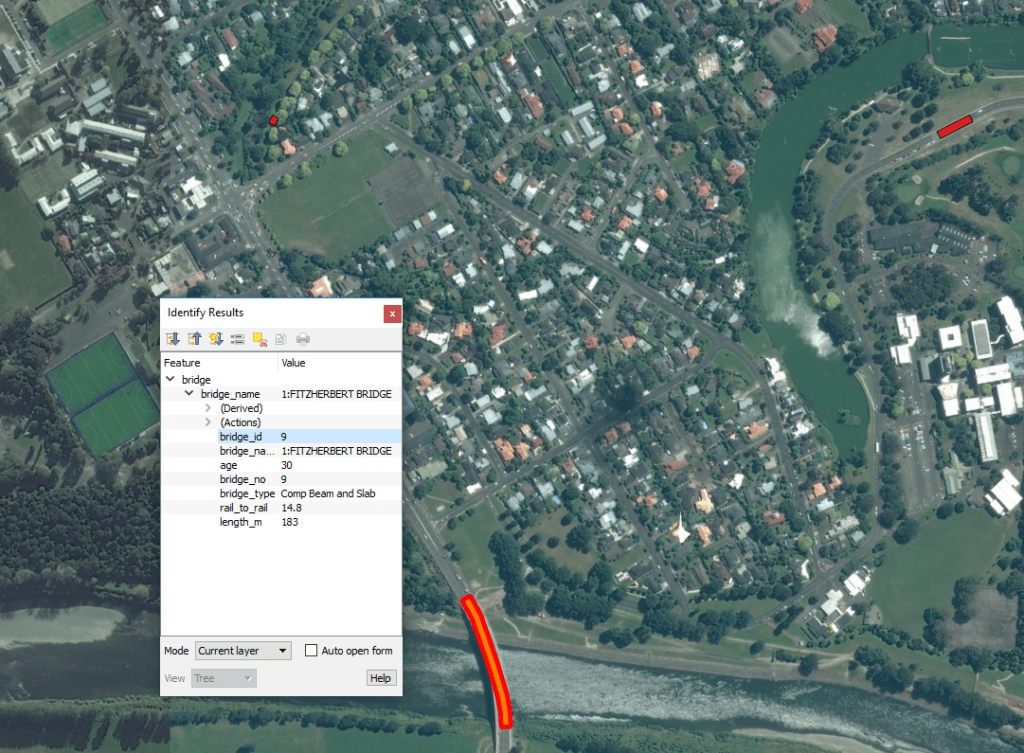This screenshot has height=753, width=1024.
Task: Expand the (Derived) tree entry
Action: tap(206, 407)
